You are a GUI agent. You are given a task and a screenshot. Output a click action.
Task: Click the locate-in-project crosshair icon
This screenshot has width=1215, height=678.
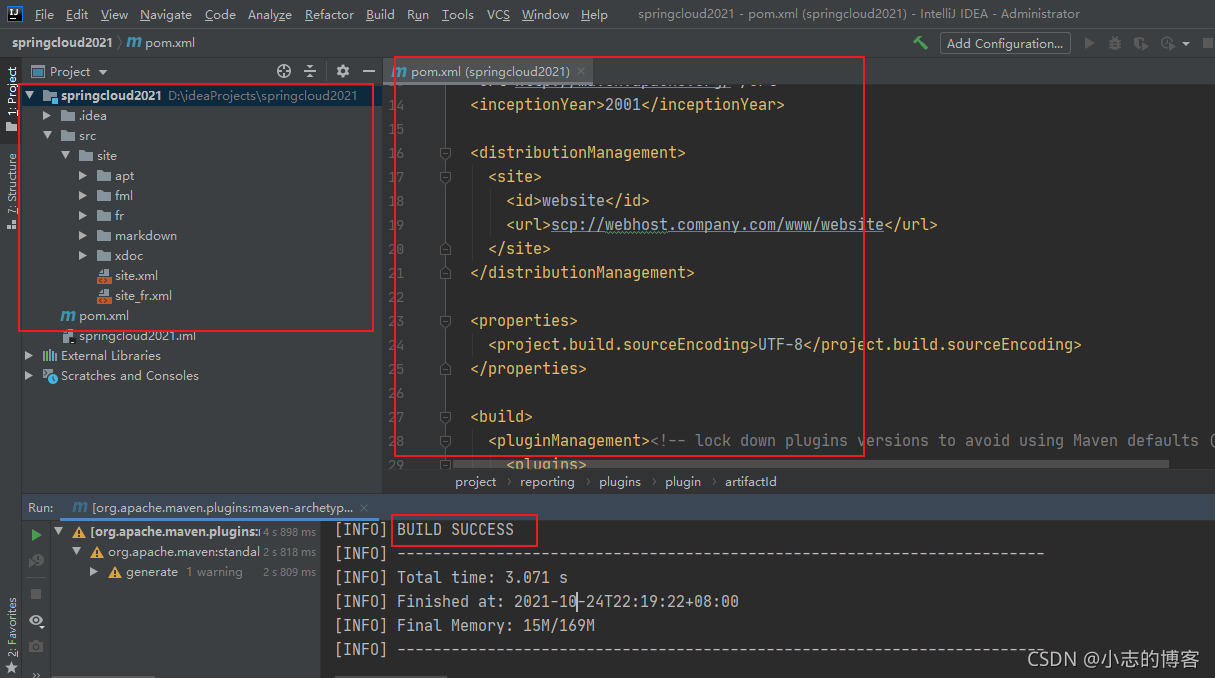[x=284, y=71]
